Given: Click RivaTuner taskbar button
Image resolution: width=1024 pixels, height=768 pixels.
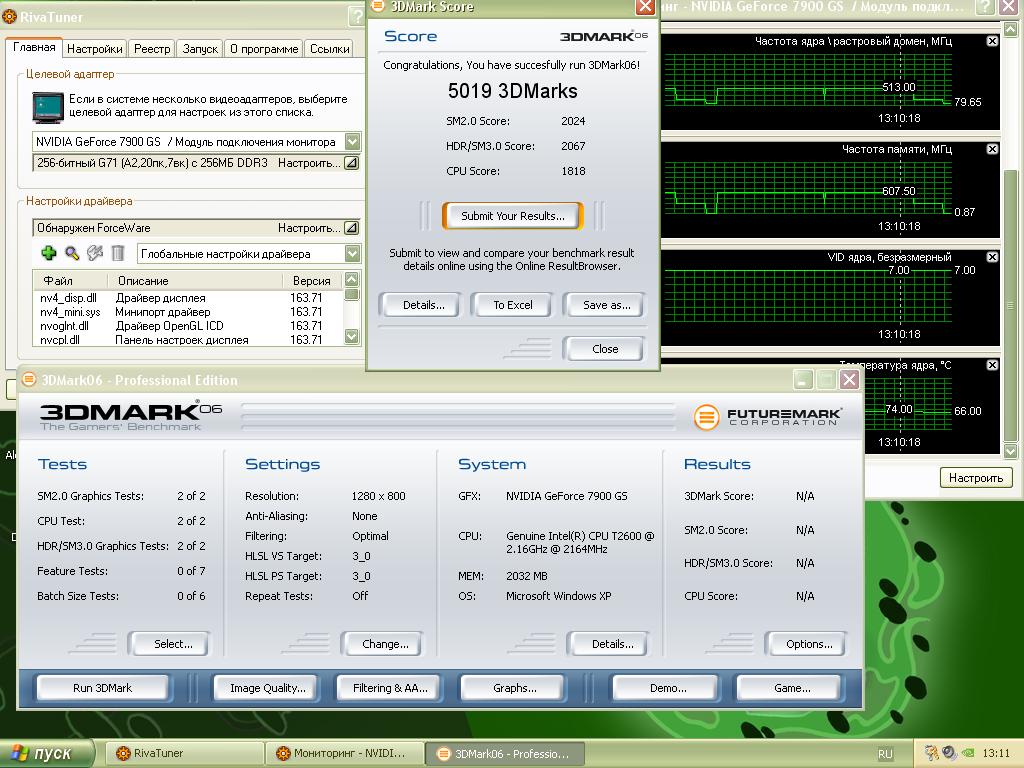Looking at the screenshot, I should pos(184,754).
